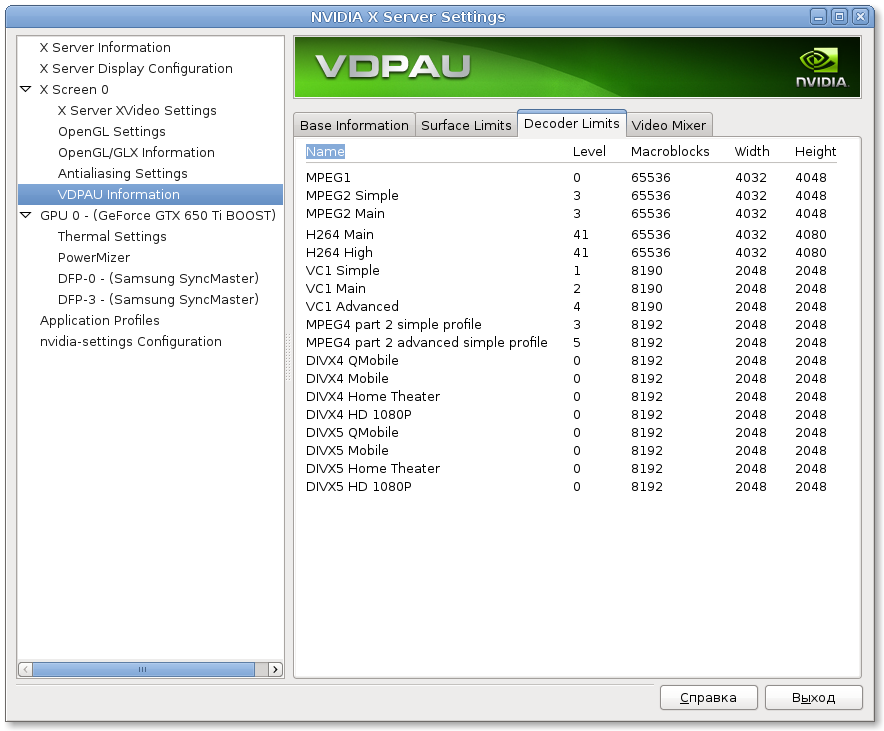Click the Macroblocks column header
The width and height of the screenshot is (884, 731).
(x=670, y=152)
